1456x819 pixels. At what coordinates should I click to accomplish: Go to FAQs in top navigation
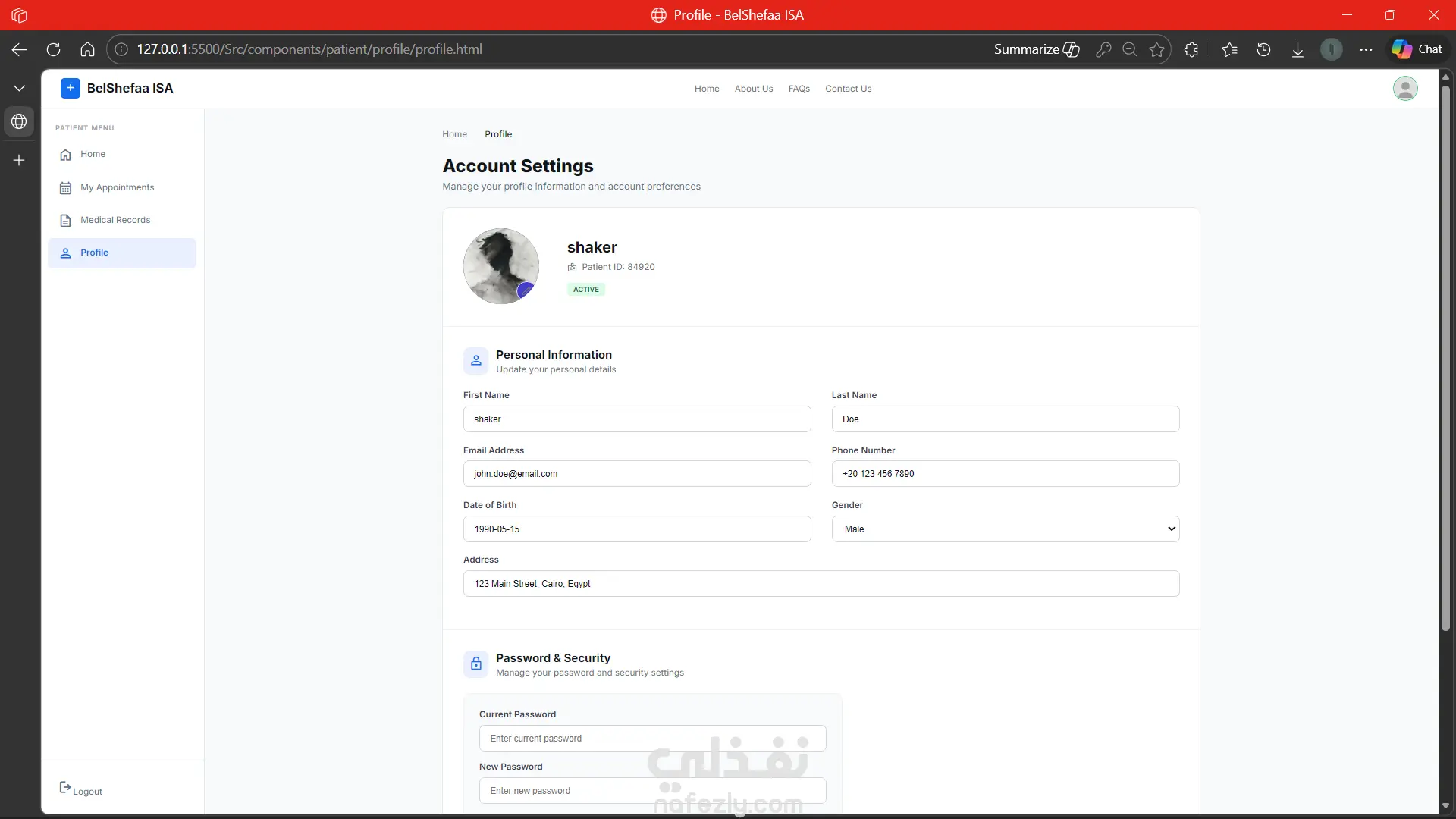click(x=799, y=89)
